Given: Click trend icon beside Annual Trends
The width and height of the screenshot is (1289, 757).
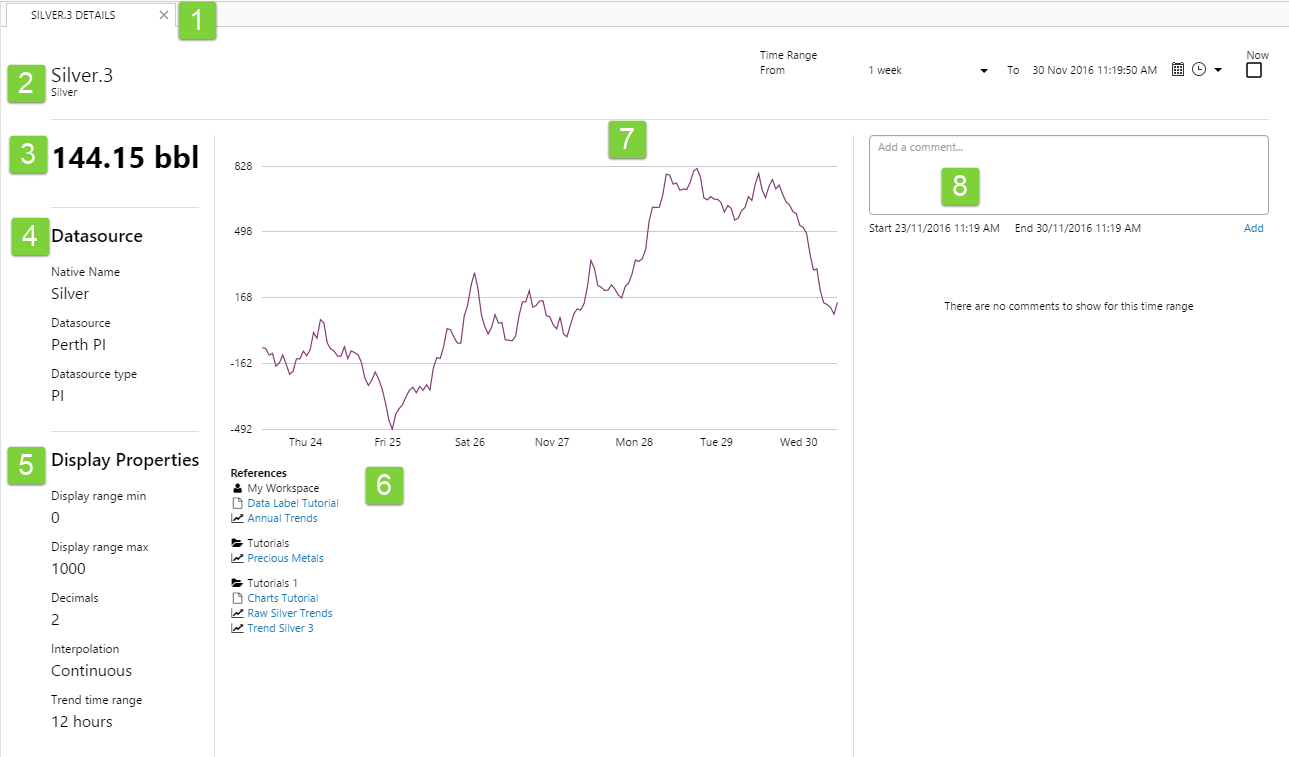Looking at the screenshot, I should click(x=237, y=518).
